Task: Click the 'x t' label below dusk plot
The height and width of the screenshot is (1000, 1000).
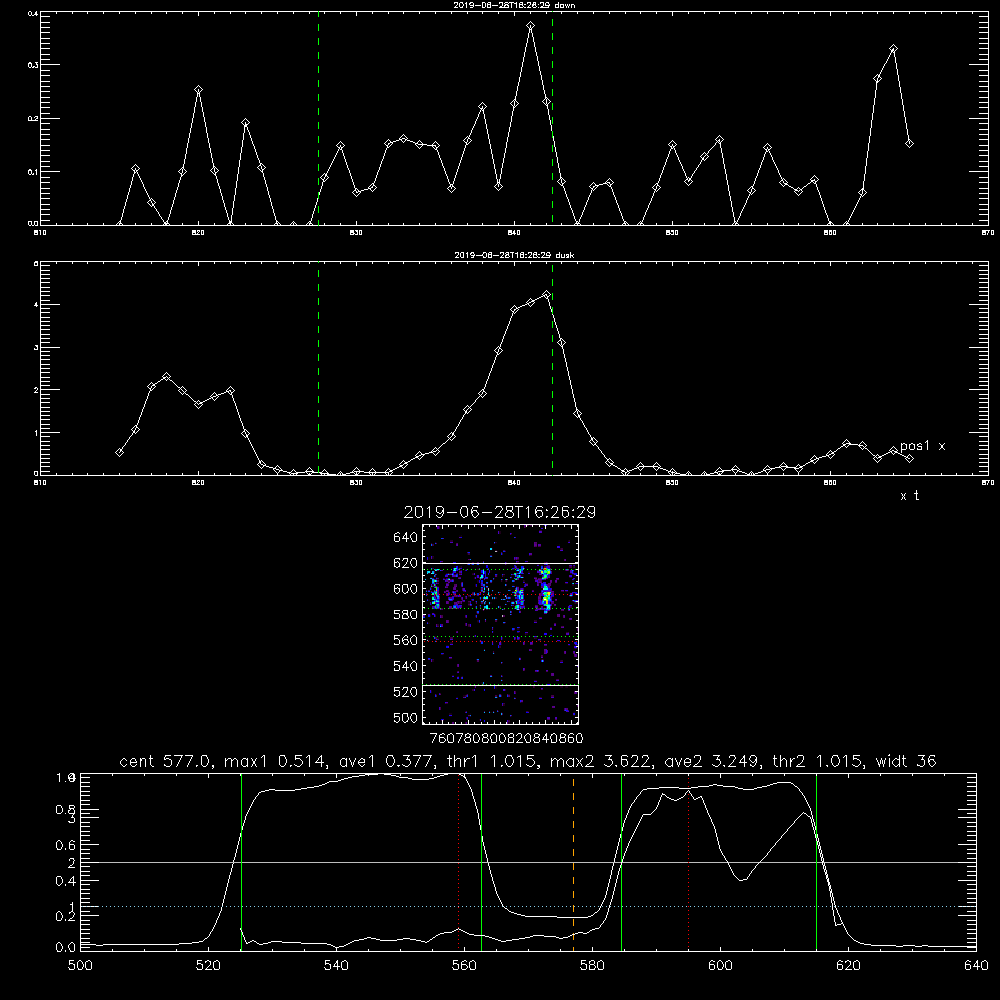Action: click(909, 496)
